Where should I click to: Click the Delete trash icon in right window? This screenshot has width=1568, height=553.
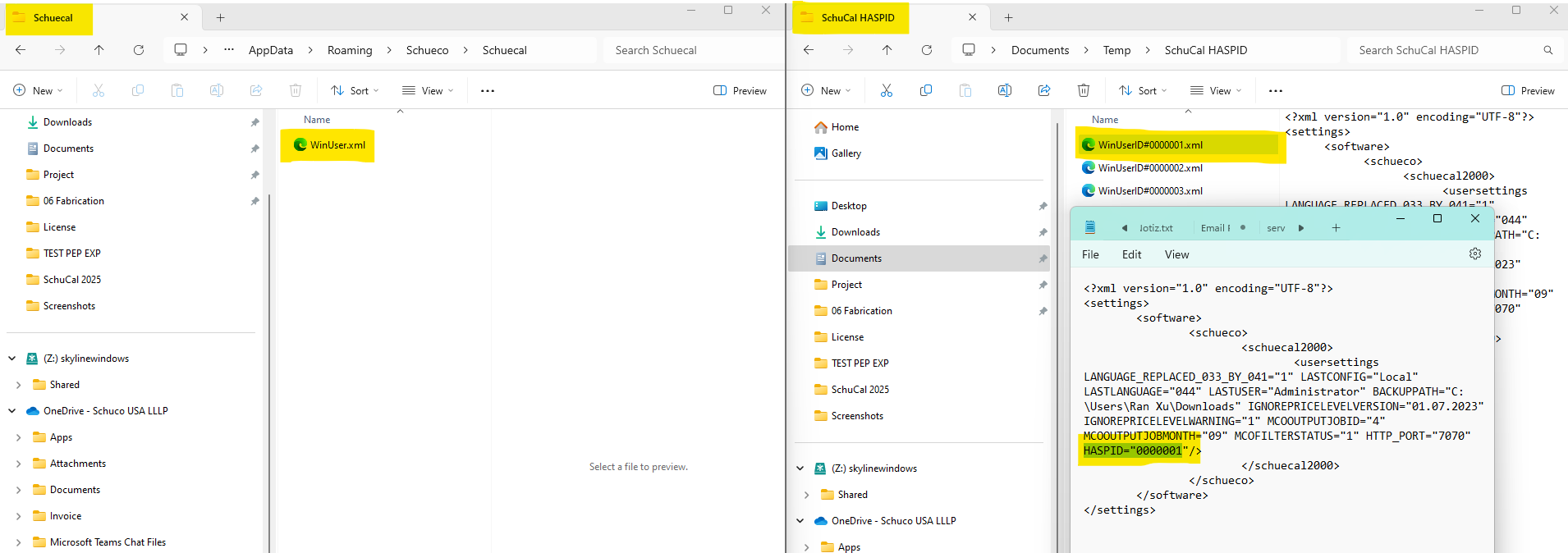(1083, 90)
